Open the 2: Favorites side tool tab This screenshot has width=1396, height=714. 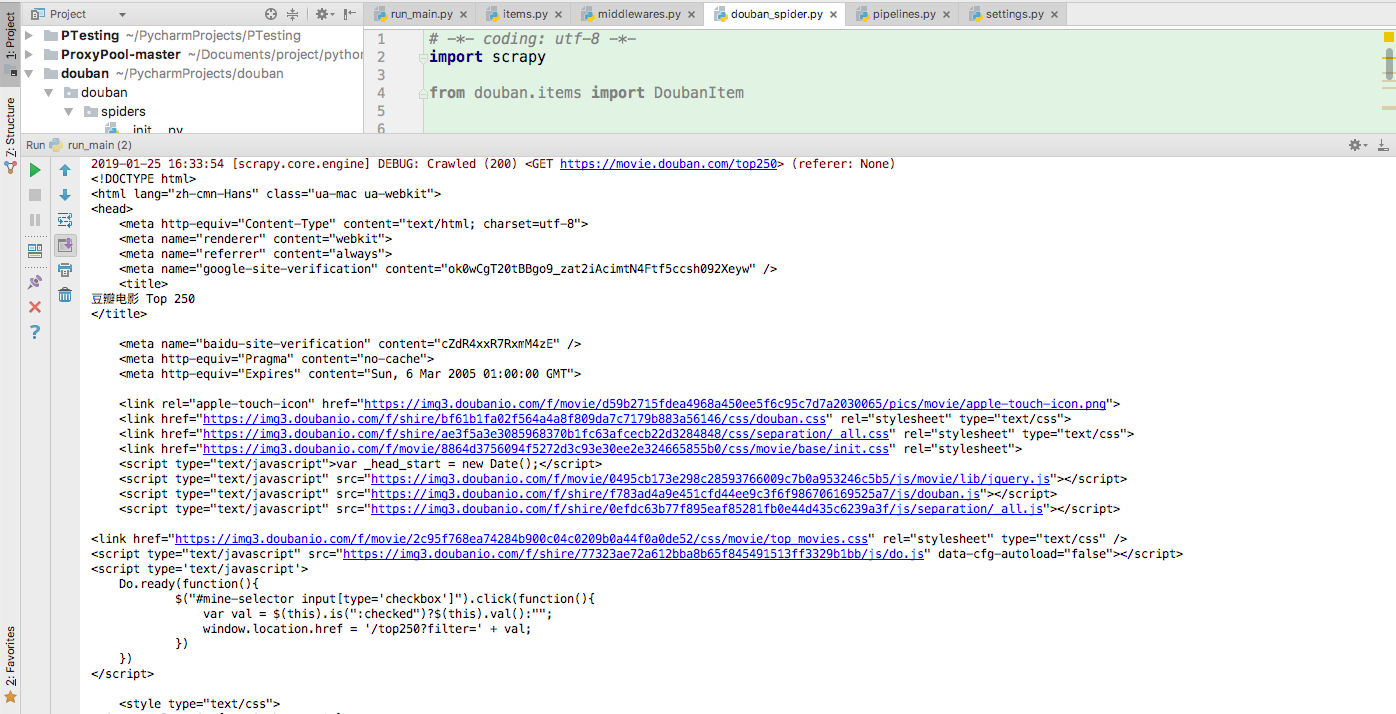[x=11, y=664]
